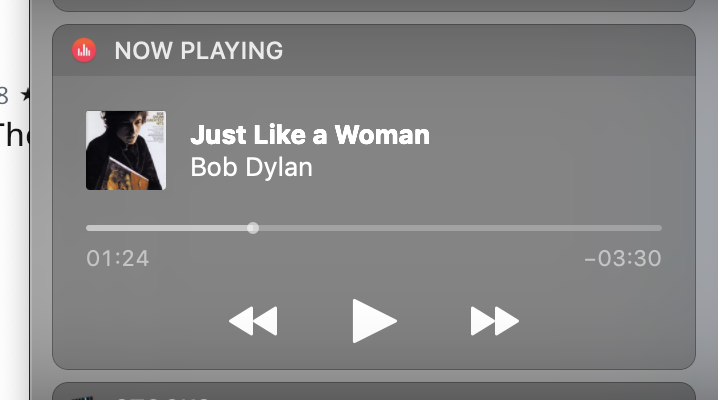Image resolution: width=718 pixels, height=400 pixels.
Task: Click the already played portion of progress bar
Action: (x=167, y=228)
